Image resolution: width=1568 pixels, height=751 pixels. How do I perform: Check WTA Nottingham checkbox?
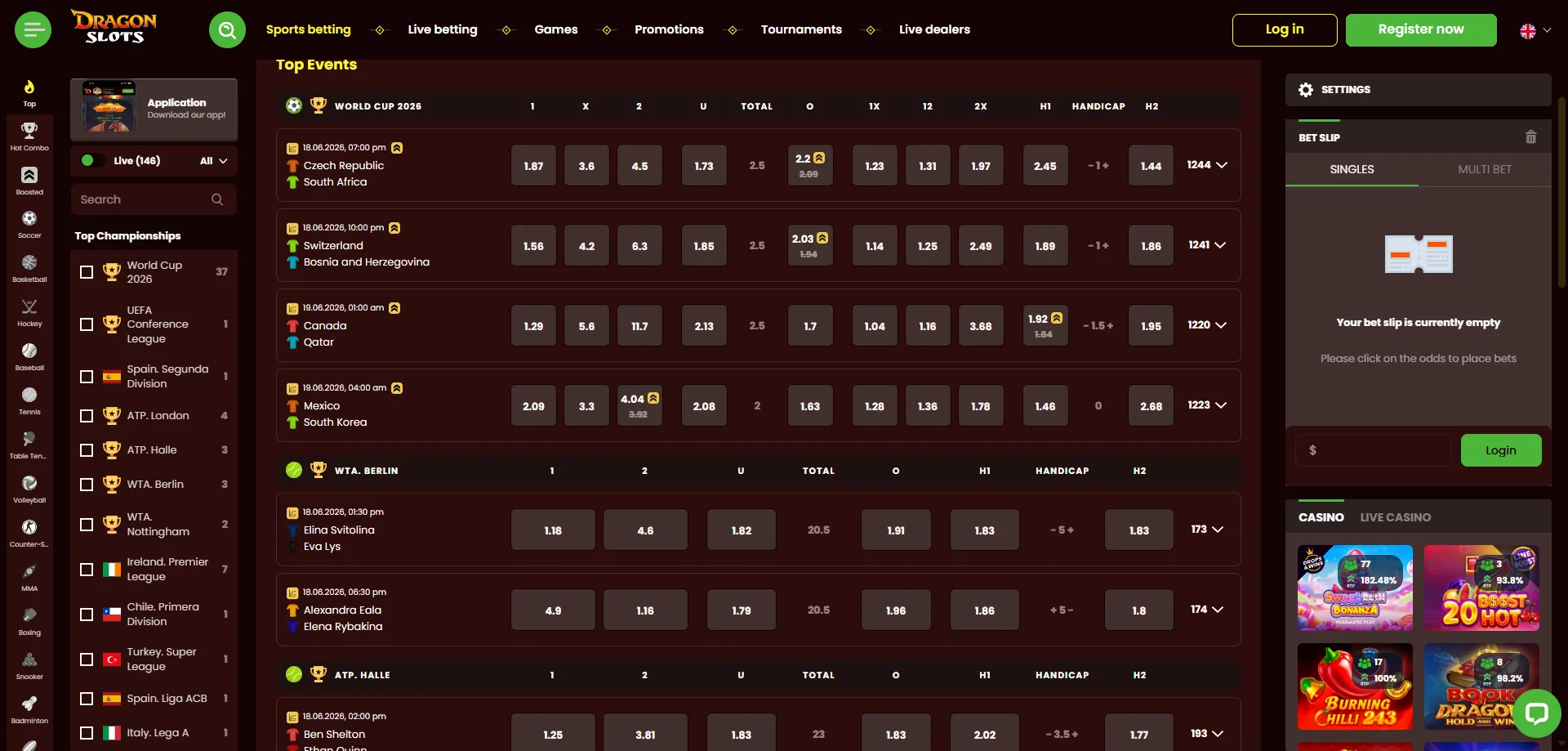tap(87, 525)
